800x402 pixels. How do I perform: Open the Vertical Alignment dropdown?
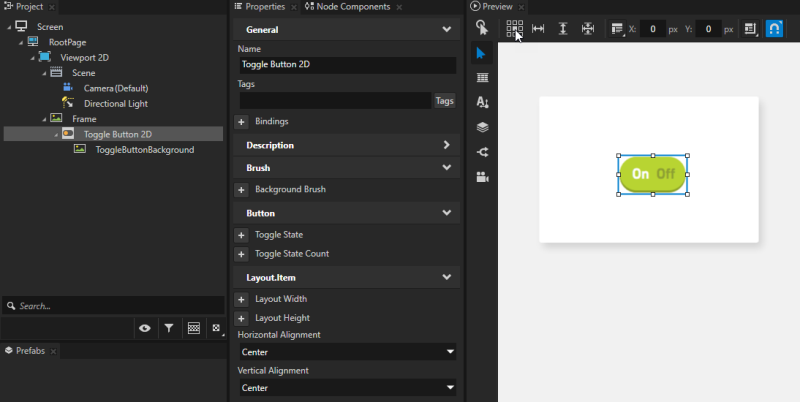pos(346,388)
